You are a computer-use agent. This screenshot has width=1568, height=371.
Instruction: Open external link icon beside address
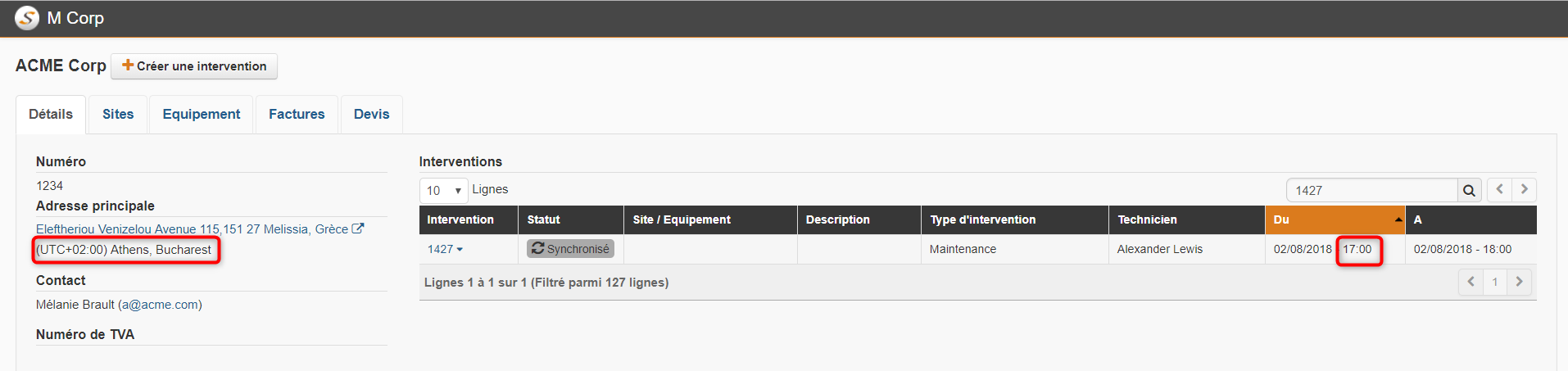click(358, 228)
